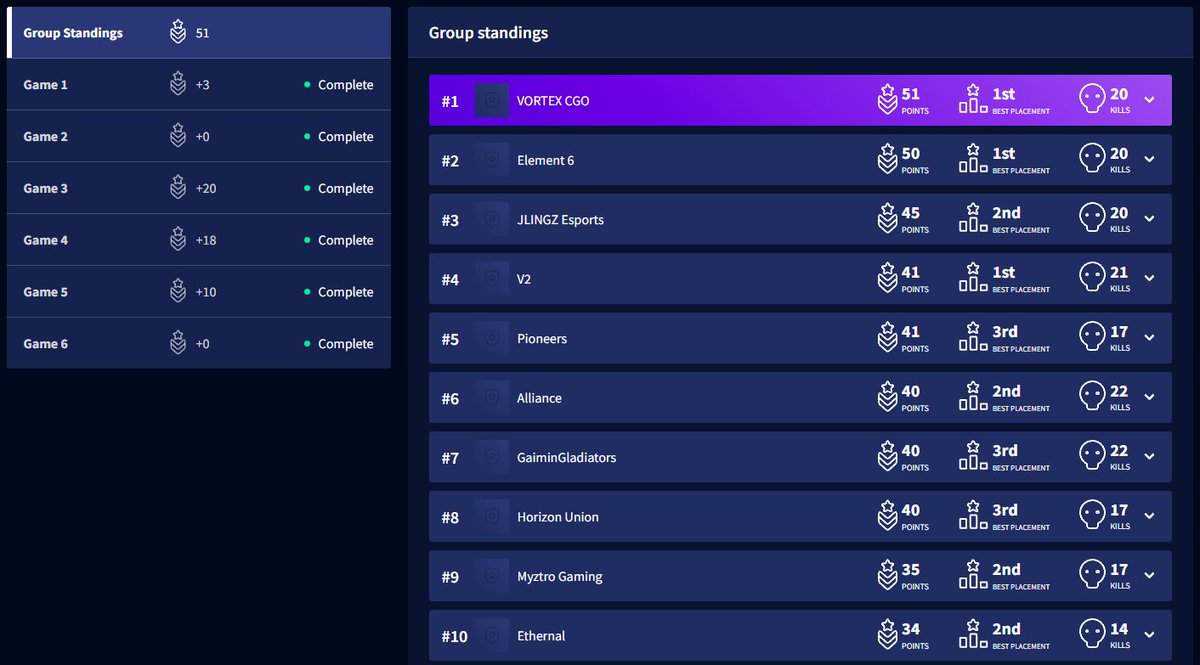Click the +10 points value for Game 5
The height and width of the screenshot is (665, 1200).
point(206,293)
